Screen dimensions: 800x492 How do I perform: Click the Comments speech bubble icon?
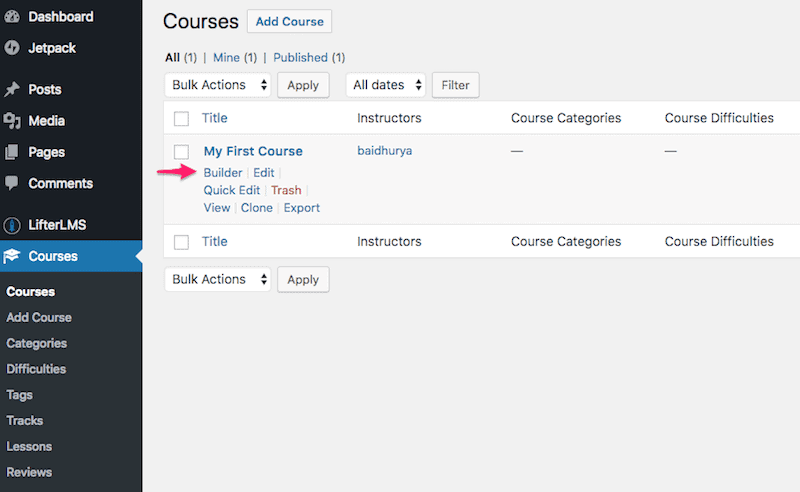(x=12, y=183)
